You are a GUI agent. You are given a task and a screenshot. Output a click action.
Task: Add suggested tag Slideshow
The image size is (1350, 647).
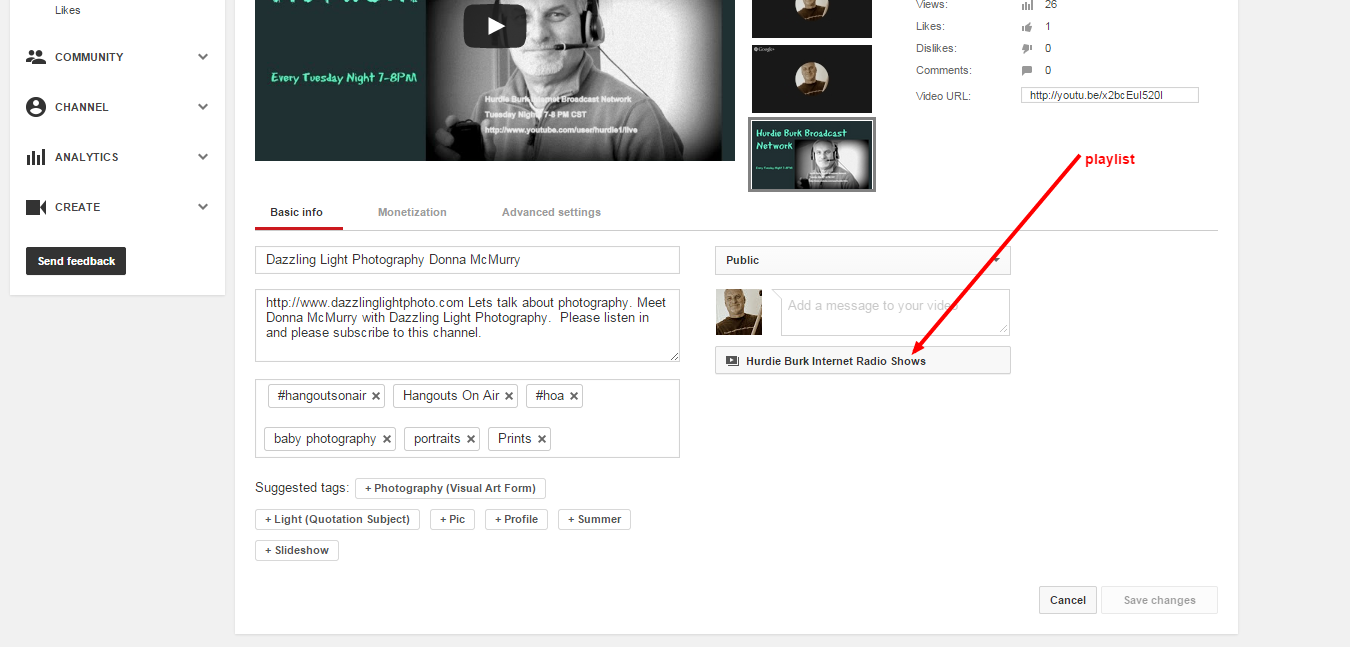click(297, 550)
